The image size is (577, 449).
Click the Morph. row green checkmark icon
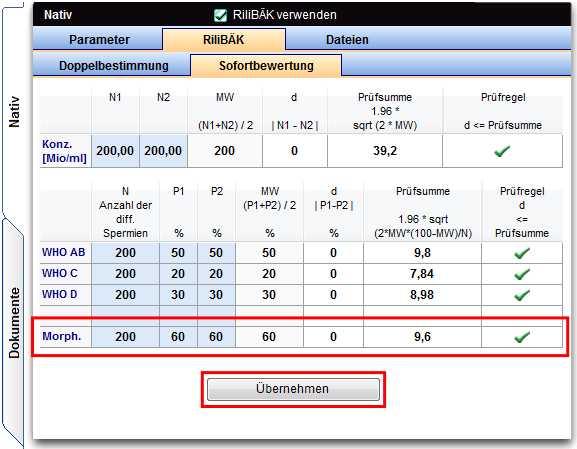click(x=522, y=337)
